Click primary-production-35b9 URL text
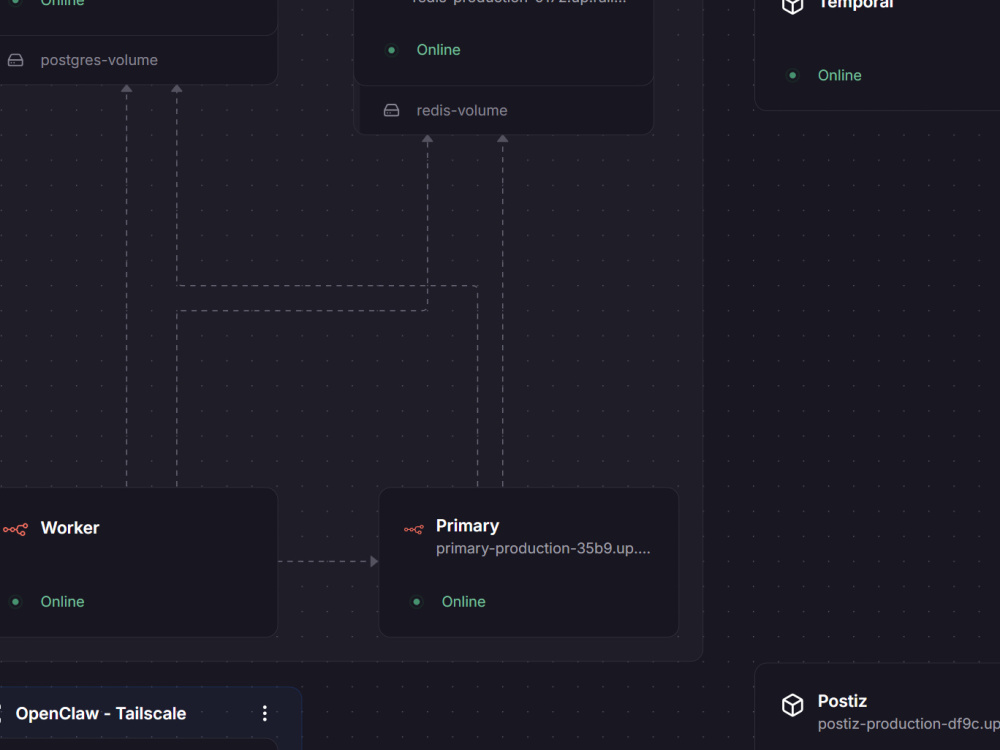This screenshot has width=1000, height=750. (x=543, y=548)
